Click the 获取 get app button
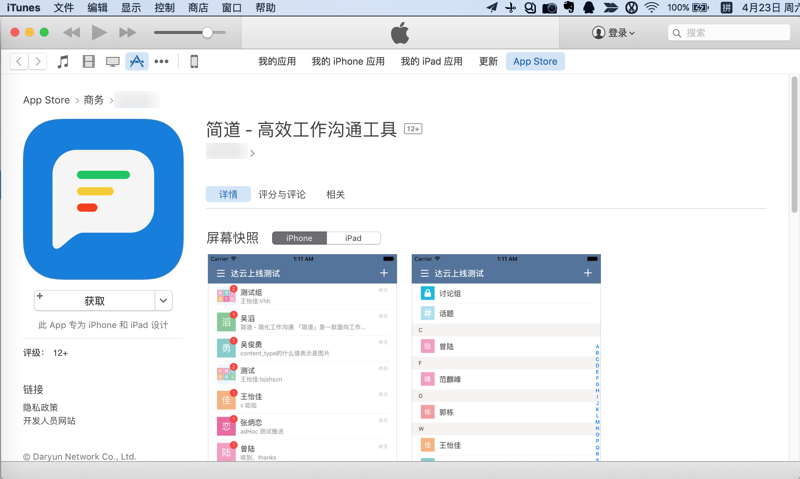 pos(94,301)
